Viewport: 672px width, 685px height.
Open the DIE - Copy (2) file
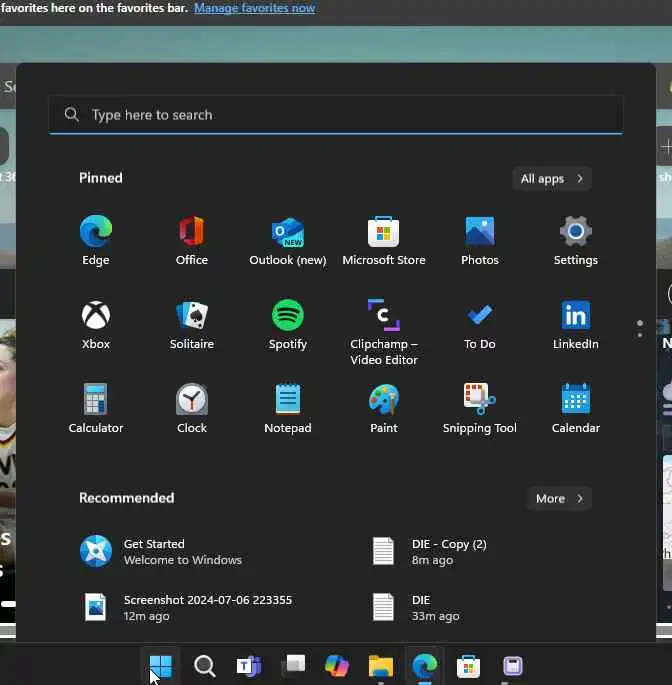(x=430, y=551)
